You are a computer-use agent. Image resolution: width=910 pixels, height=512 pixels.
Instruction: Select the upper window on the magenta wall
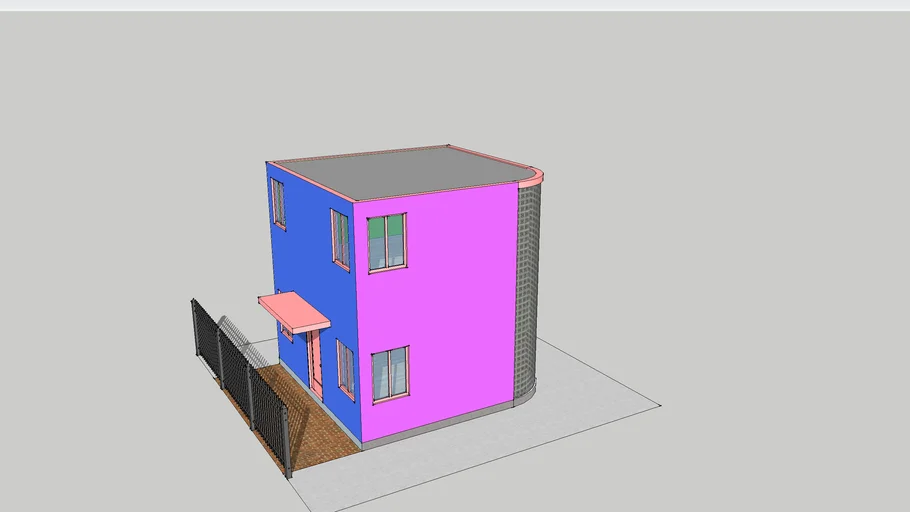[x=387, y=243]
